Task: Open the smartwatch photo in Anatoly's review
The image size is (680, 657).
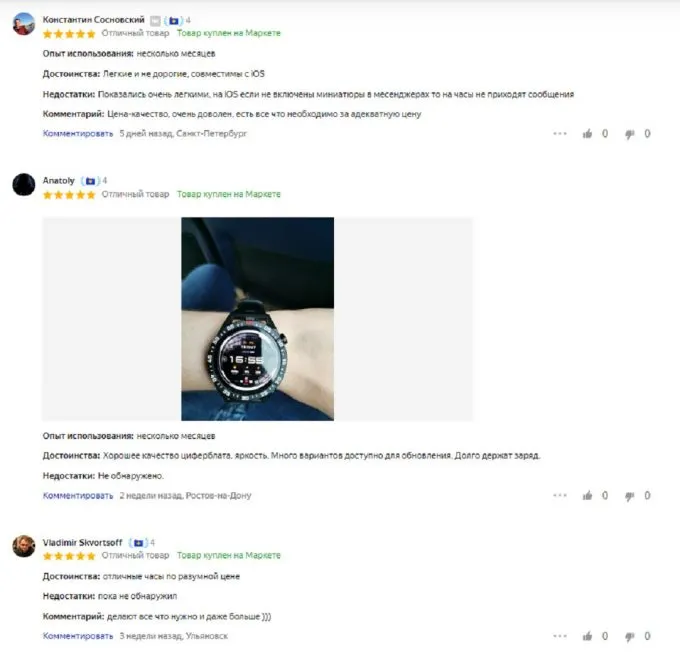Action: click(258, 319)
